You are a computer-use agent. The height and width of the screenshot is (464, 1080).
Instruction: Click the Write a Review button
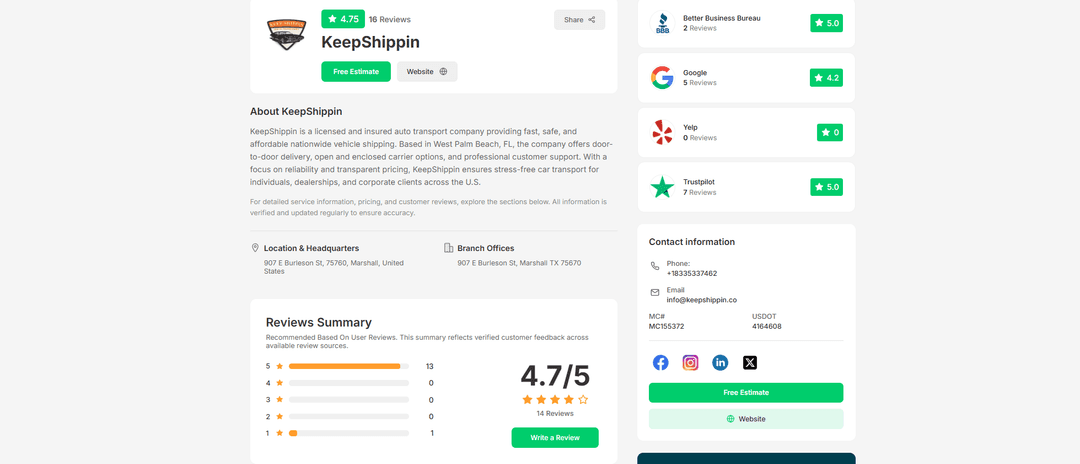(555, 438)
